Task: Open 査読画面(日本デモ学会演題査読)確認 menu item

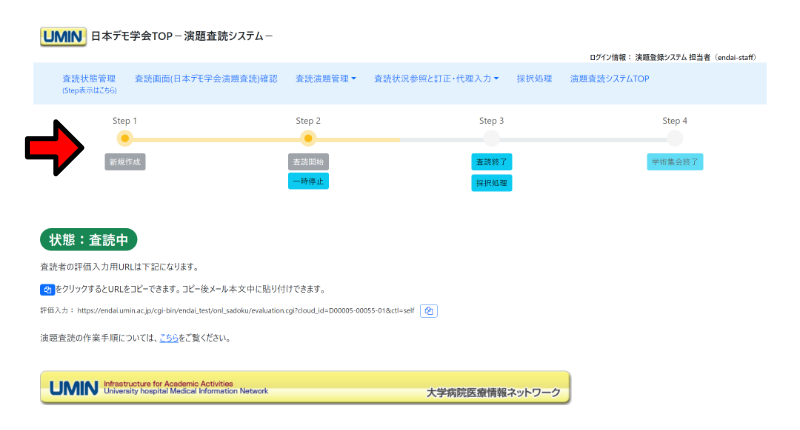Action: pyautogui.click(x=206, y=79)
